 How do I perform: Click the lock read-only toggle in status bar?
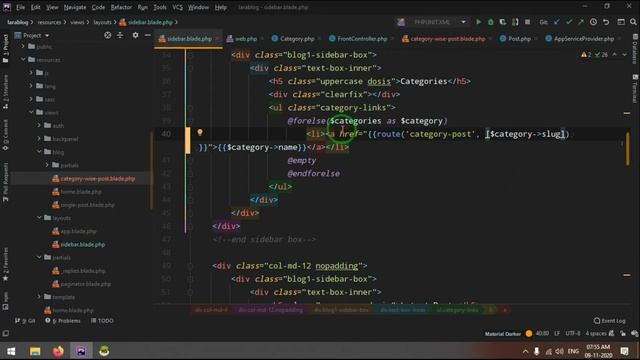[622, 333]
